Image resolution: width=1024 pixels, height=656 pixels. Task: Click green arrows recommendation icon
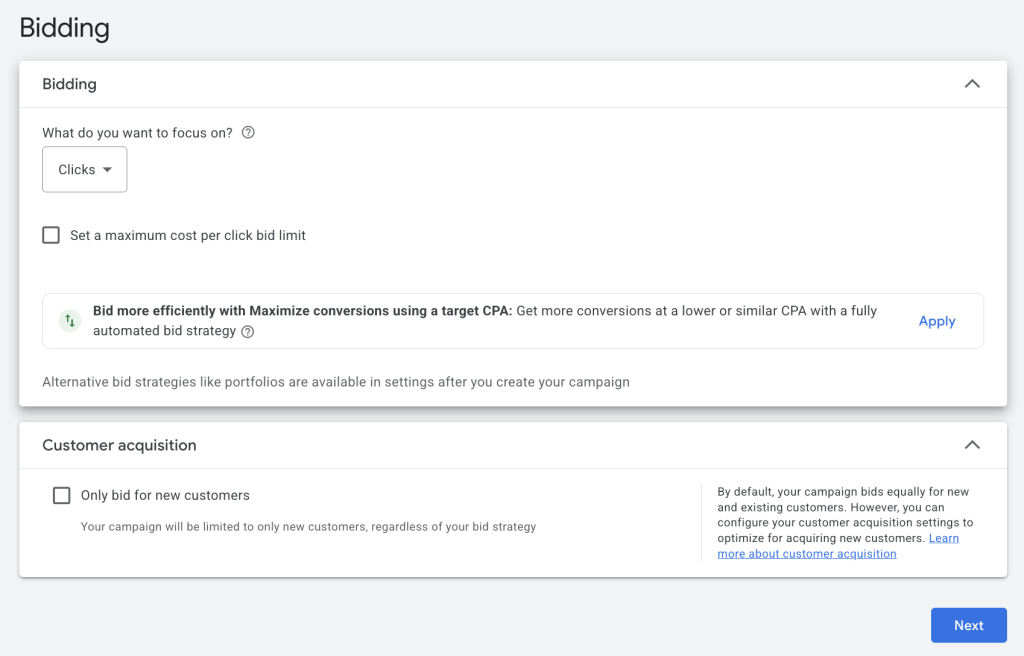(x=69, y=321)
